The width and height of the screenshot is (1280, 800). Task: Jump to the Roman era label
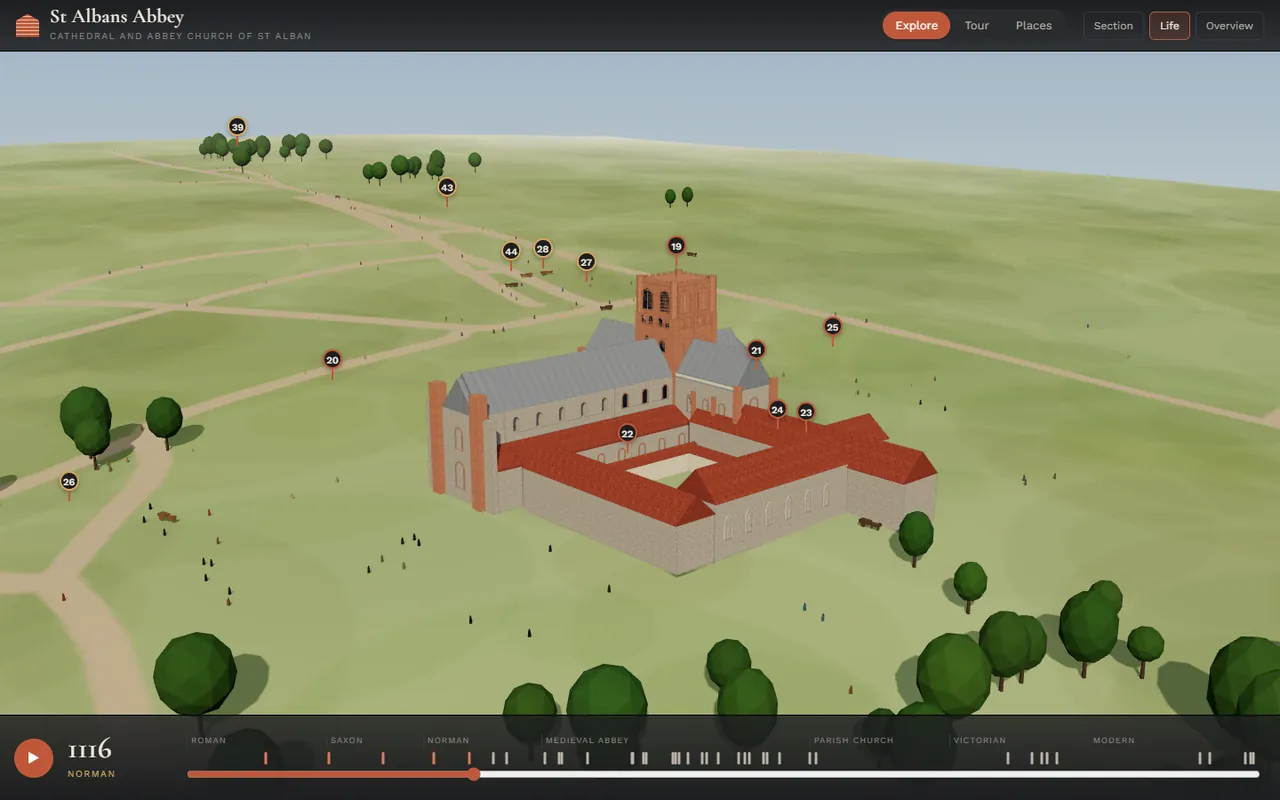(209, 740)
